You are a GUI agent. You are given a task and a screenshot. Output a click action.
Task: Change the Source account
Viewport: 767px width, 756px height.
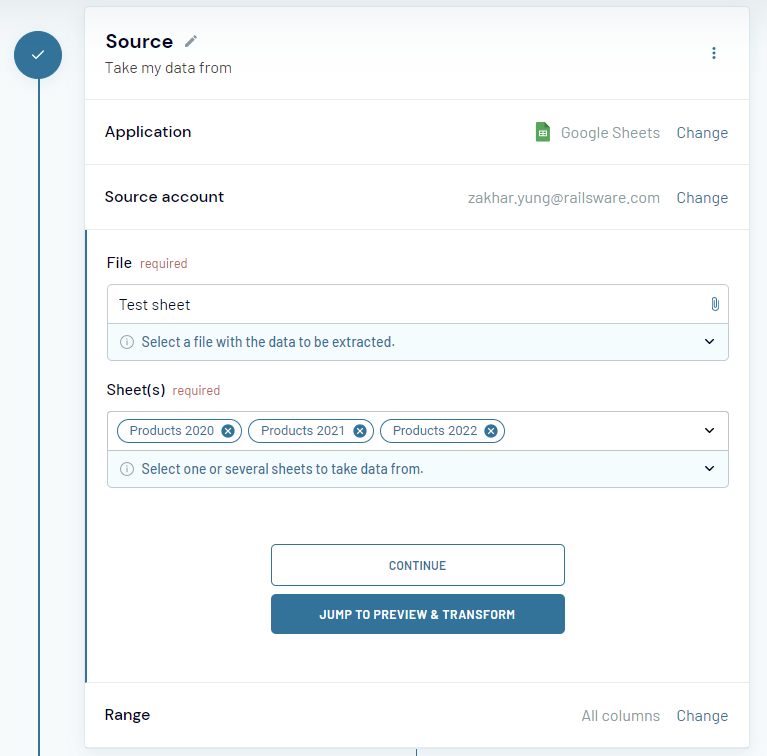(x=702, y=198)
